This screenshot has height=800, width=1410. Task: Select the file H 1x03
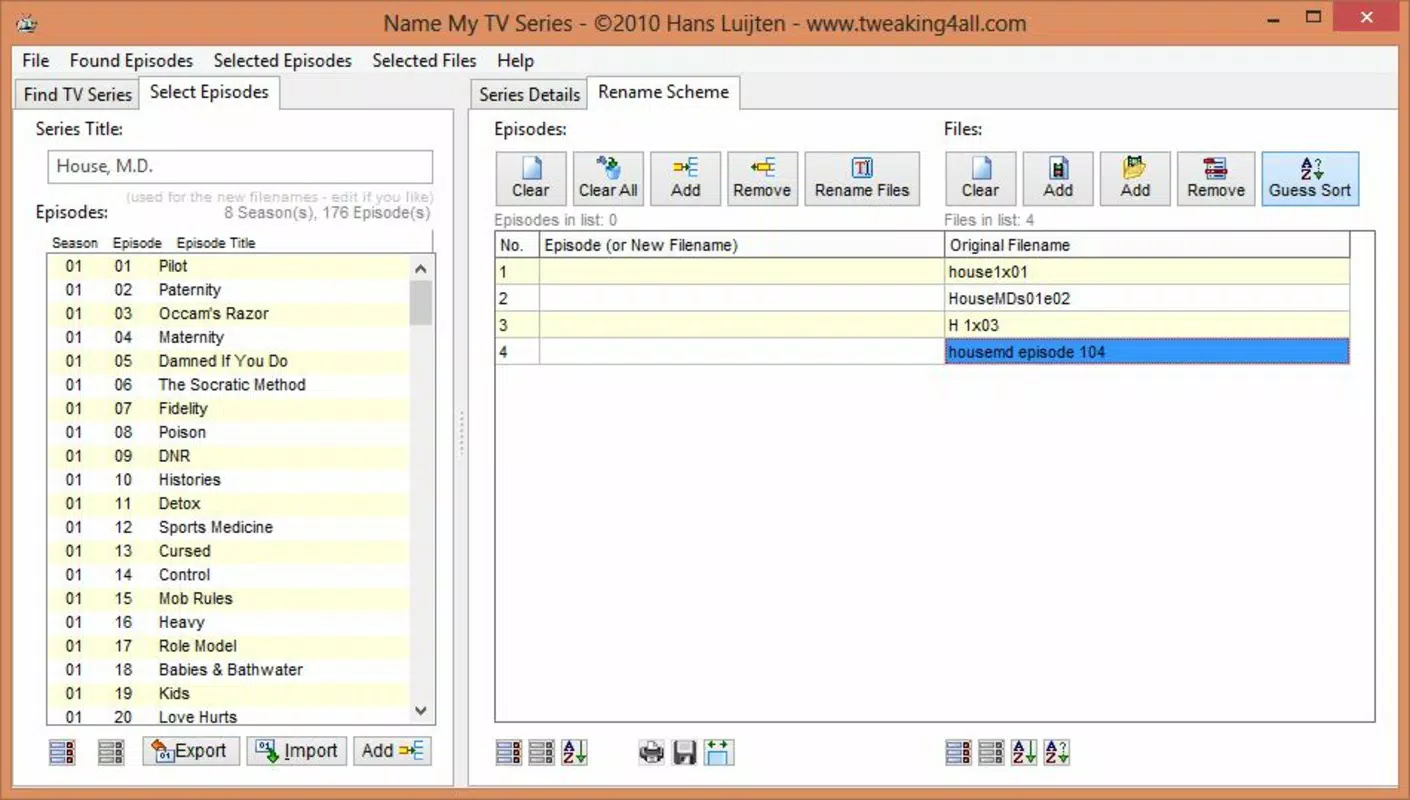click(1147, 325)
